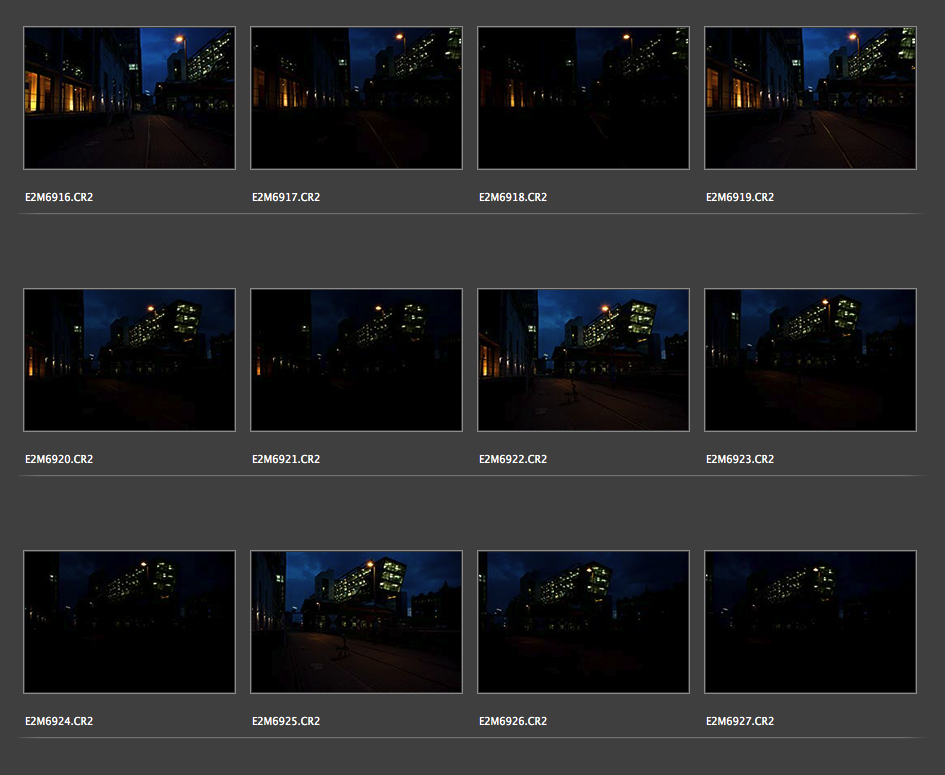Screen dimensions: 945x775
Task: Select the E2M6923.CR2 thumbnail image
Action: pos(810,360)
